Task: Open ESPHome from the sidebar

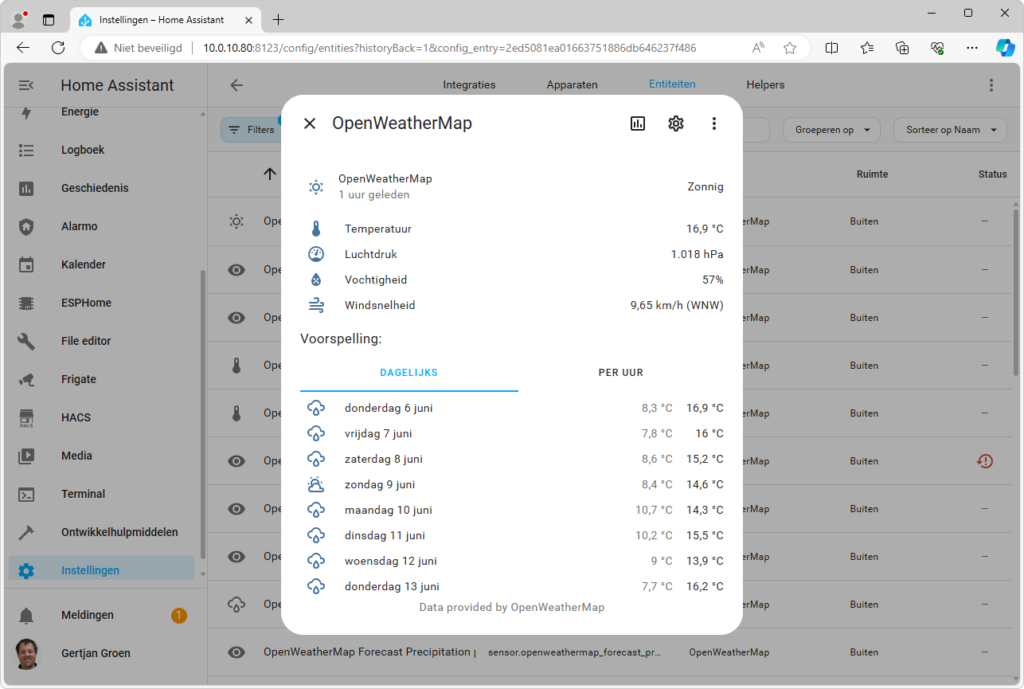Action: pyautogui.click(x=86, y=303)
